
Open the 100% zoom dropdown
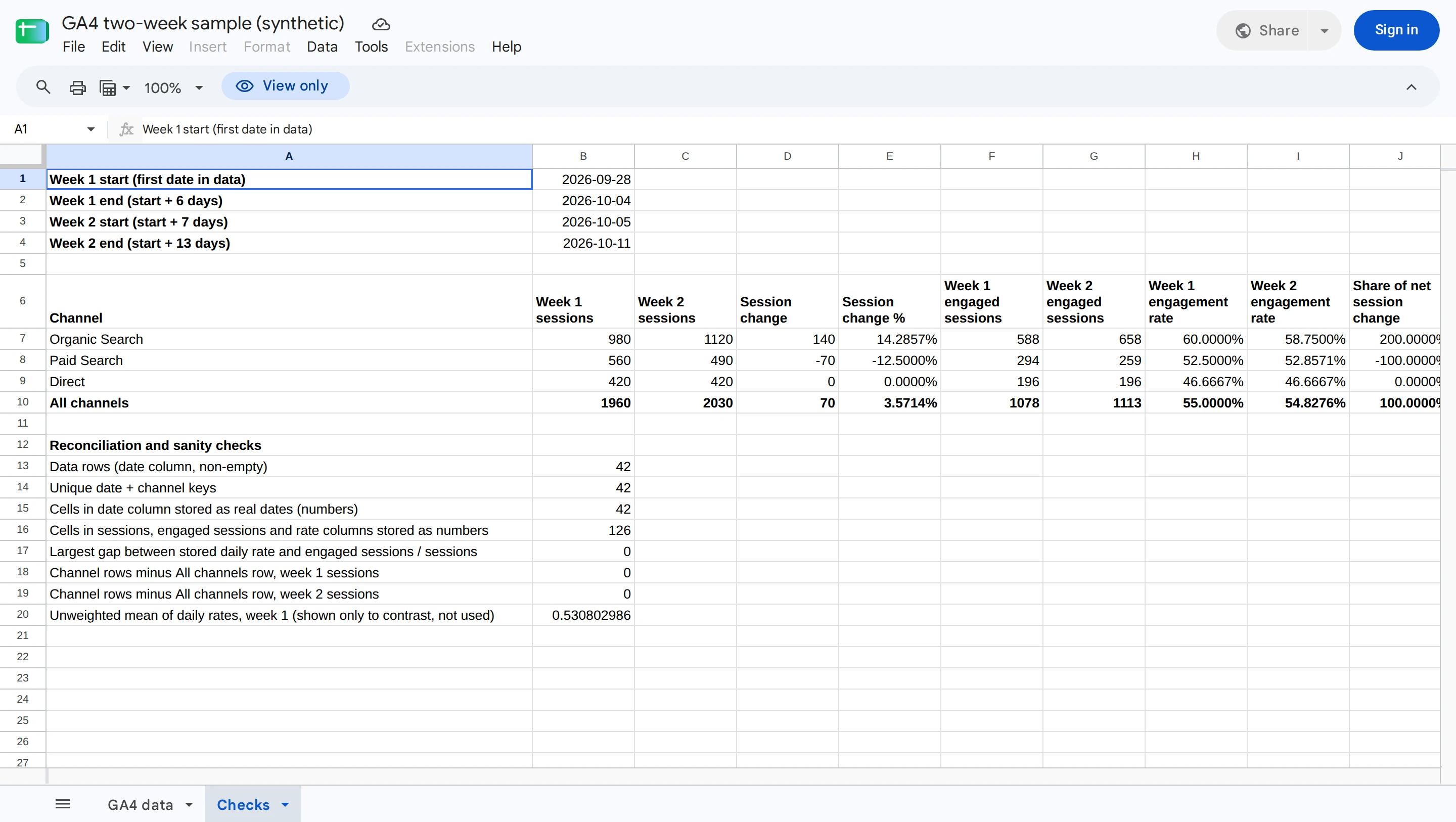point(173,87)
